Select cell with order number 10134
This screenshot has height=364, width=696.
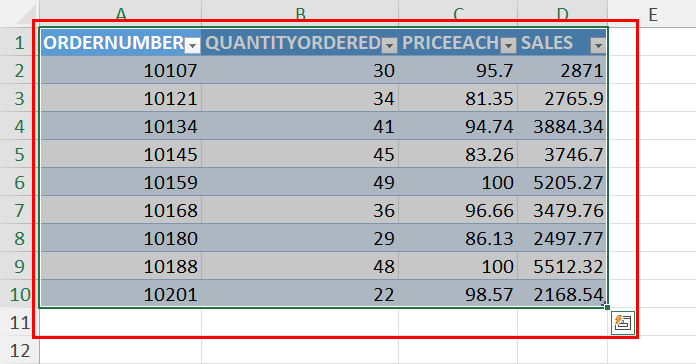120,126
